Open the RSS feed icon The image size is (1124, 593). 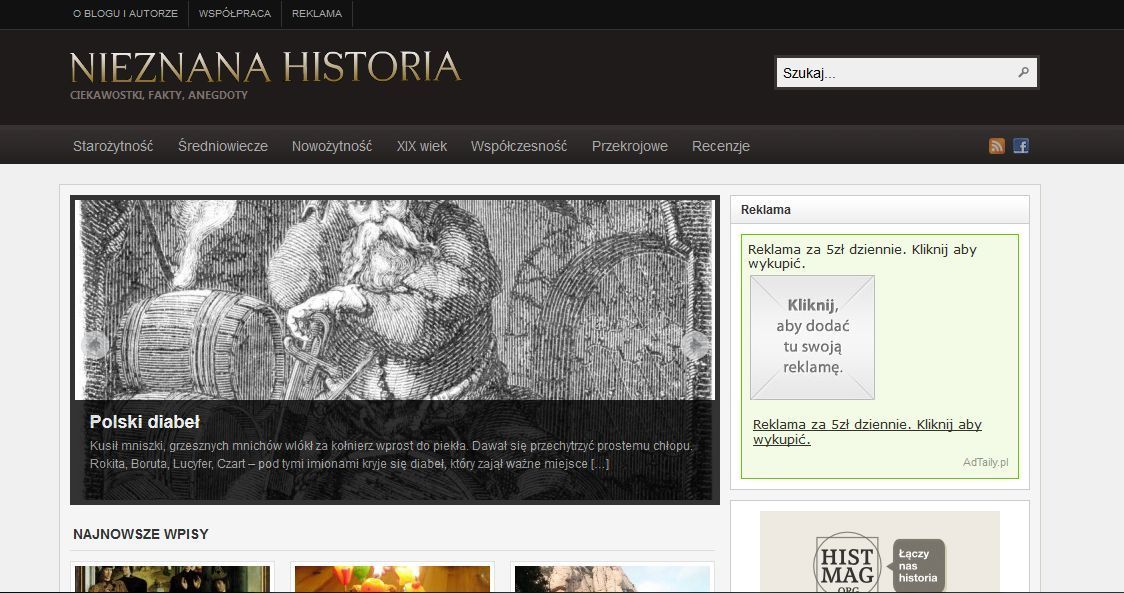pyautogui.click(x=996, y=146)
